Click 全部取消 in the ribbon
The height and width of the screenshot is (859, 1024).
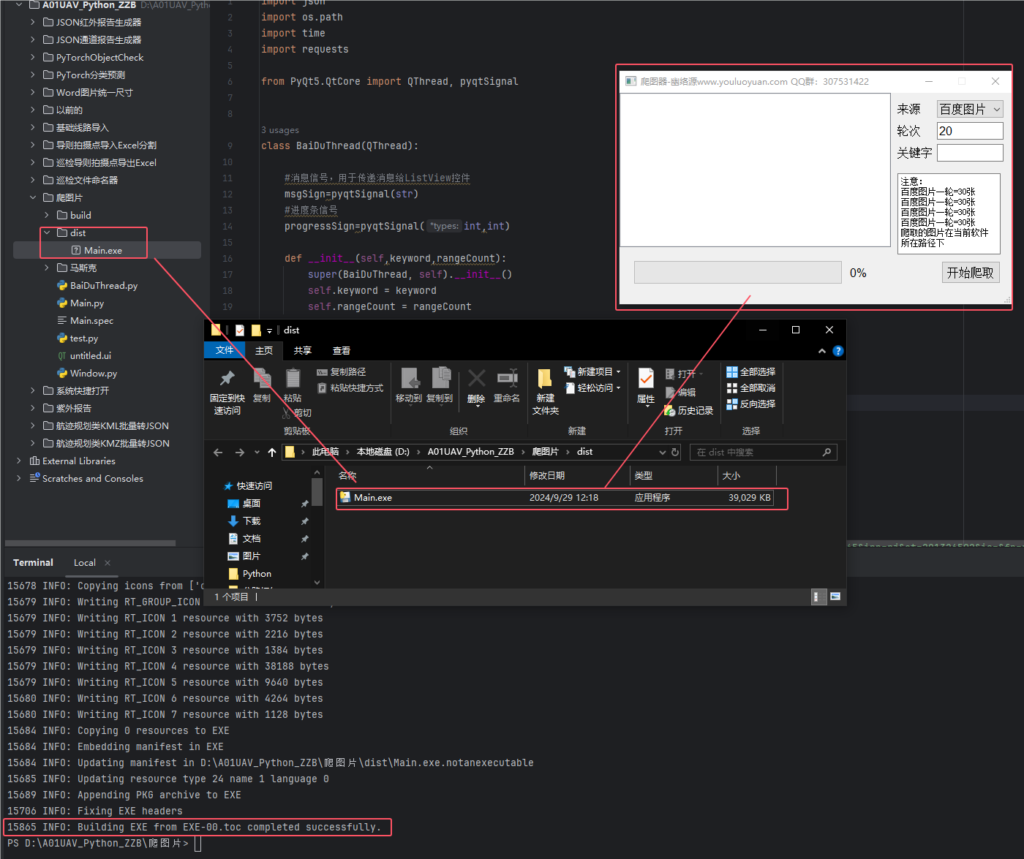coord(751,388)
